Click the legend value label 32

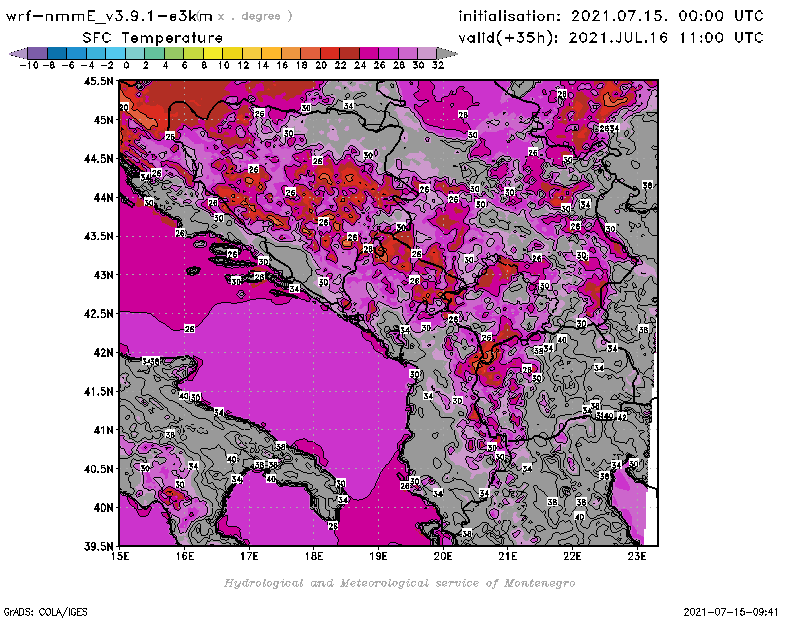coord(438,65)
